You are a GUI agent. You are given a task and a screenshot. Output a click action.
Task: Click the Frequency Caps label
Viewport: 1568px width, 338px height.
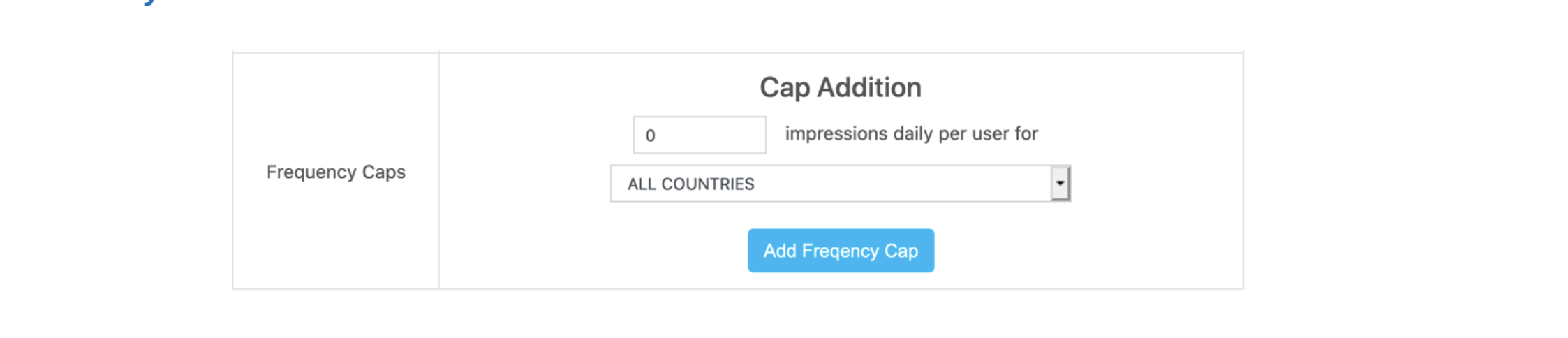[x=336, y=172]
